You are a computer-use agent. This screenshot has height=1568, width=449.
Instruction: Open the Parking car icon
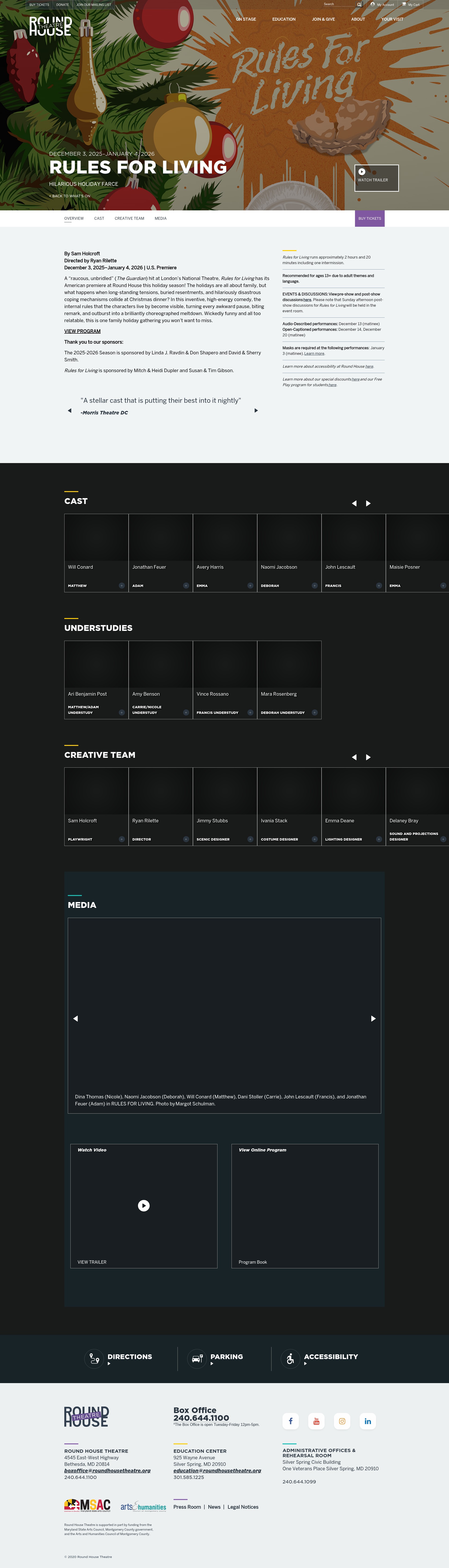click(x=197, y=1358)
